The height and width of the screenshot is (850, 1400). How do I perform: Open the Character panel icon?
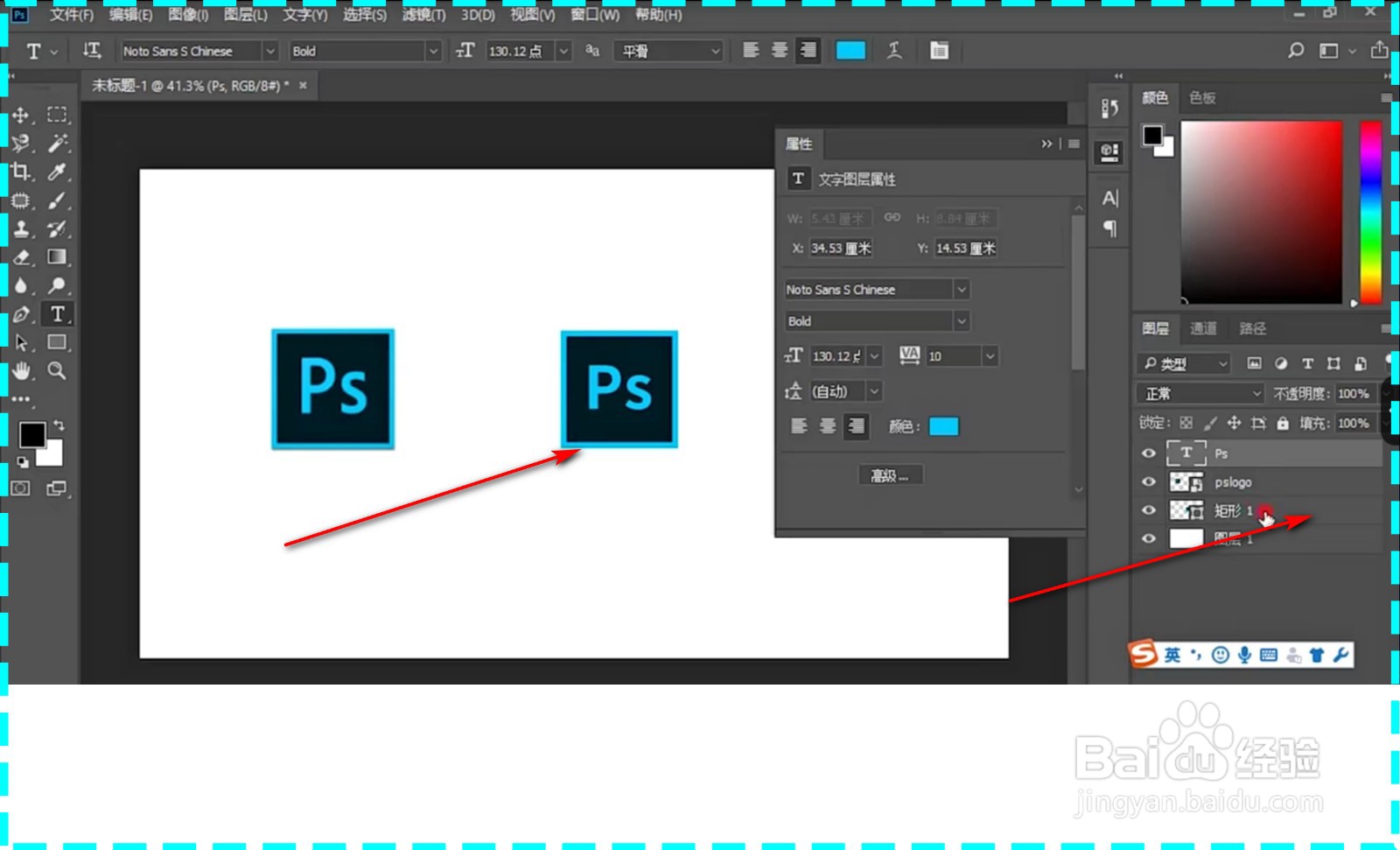(x=1109, y=198)
